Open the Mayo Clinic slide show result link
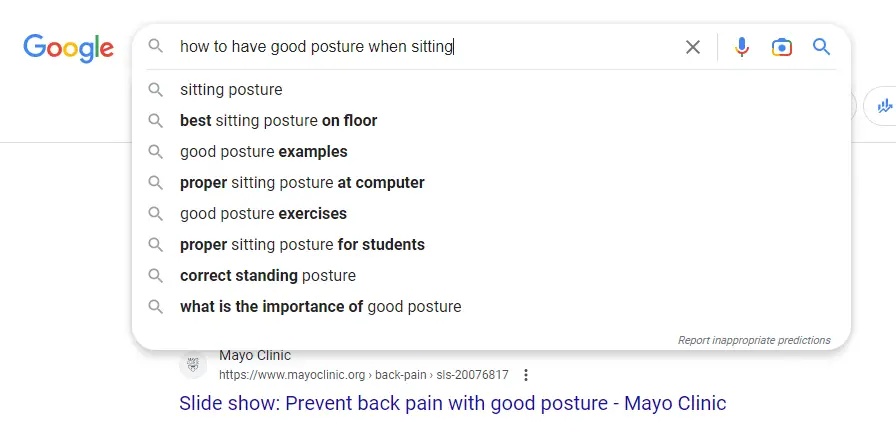Screen dimensions: 896x423 (x=453, y=403)
